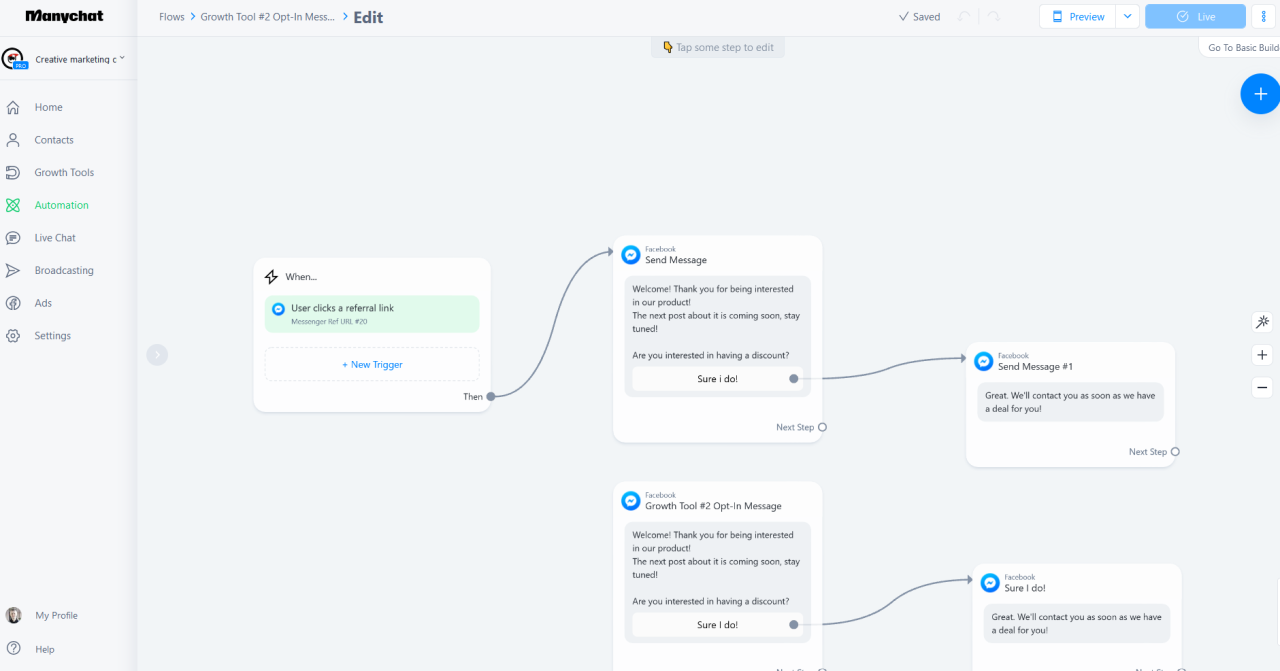Click Messenger icon on Sure I do! step
The image size is (1280, 671).
pyautogui.click(x=990, y=583)
